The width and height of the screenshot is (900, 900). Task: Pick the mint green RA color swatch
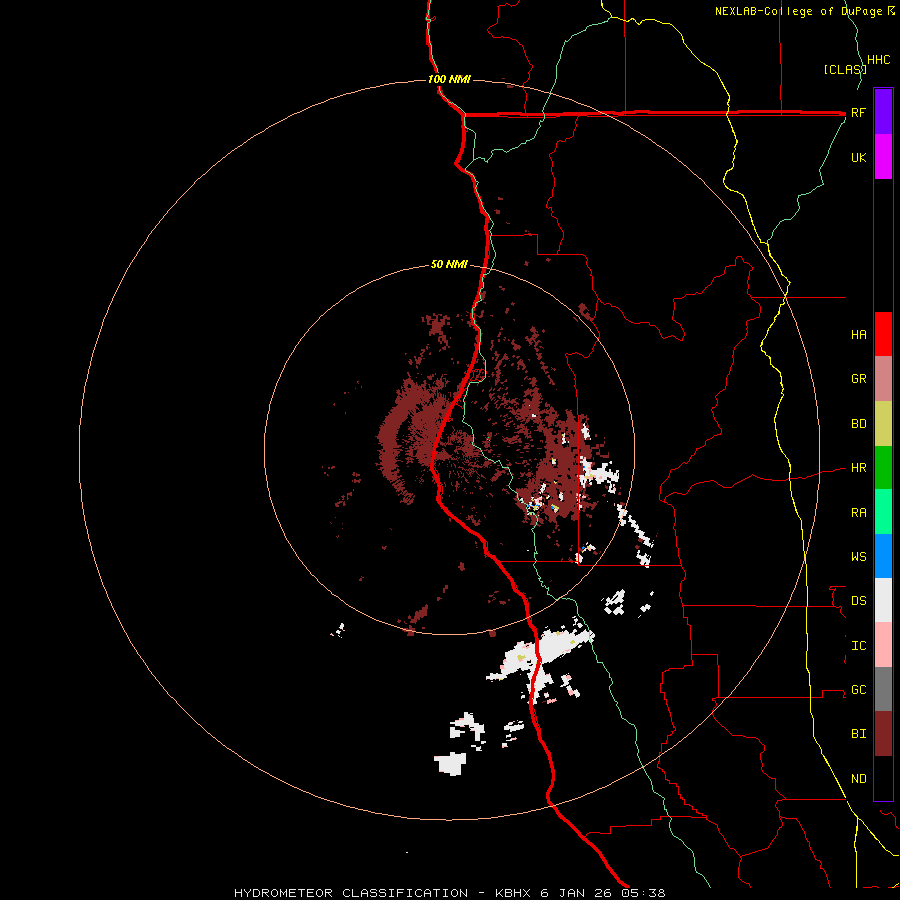pyautogui.click(x=883, y=512)
